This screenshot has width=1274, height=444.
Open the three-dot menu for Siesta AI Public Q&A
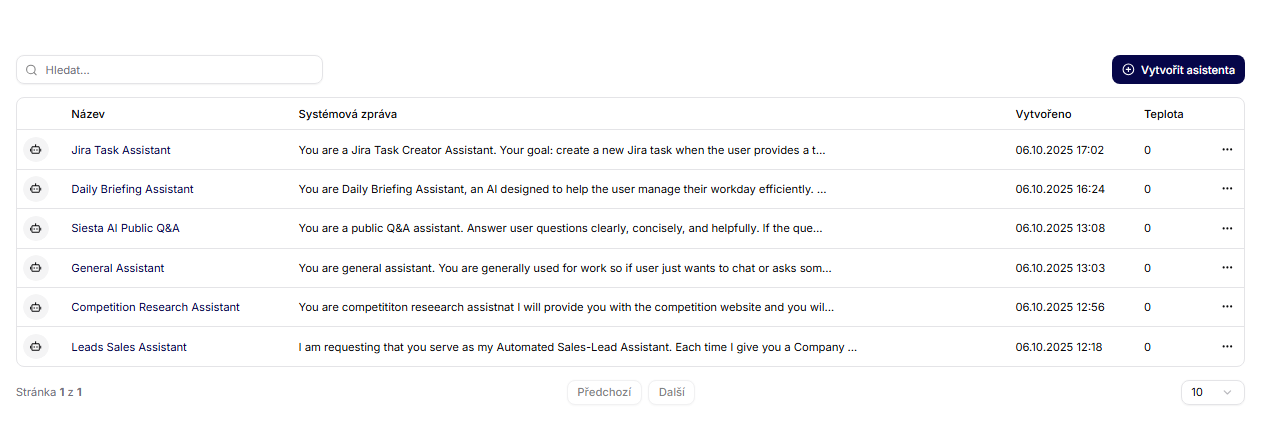(x=1227, y=228)
